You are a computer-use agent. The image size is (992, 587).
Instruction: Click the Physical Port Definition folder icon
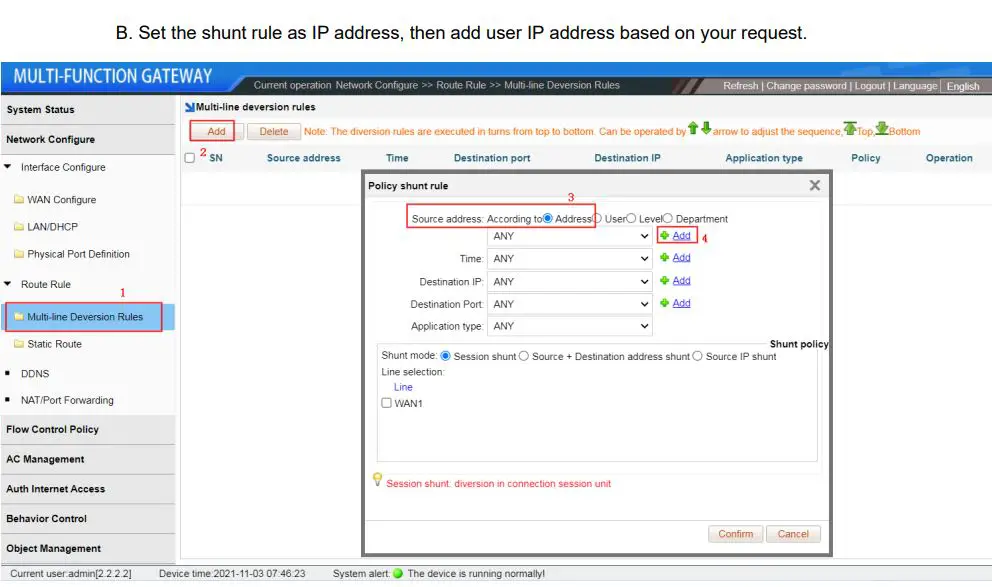pos(19,254)
